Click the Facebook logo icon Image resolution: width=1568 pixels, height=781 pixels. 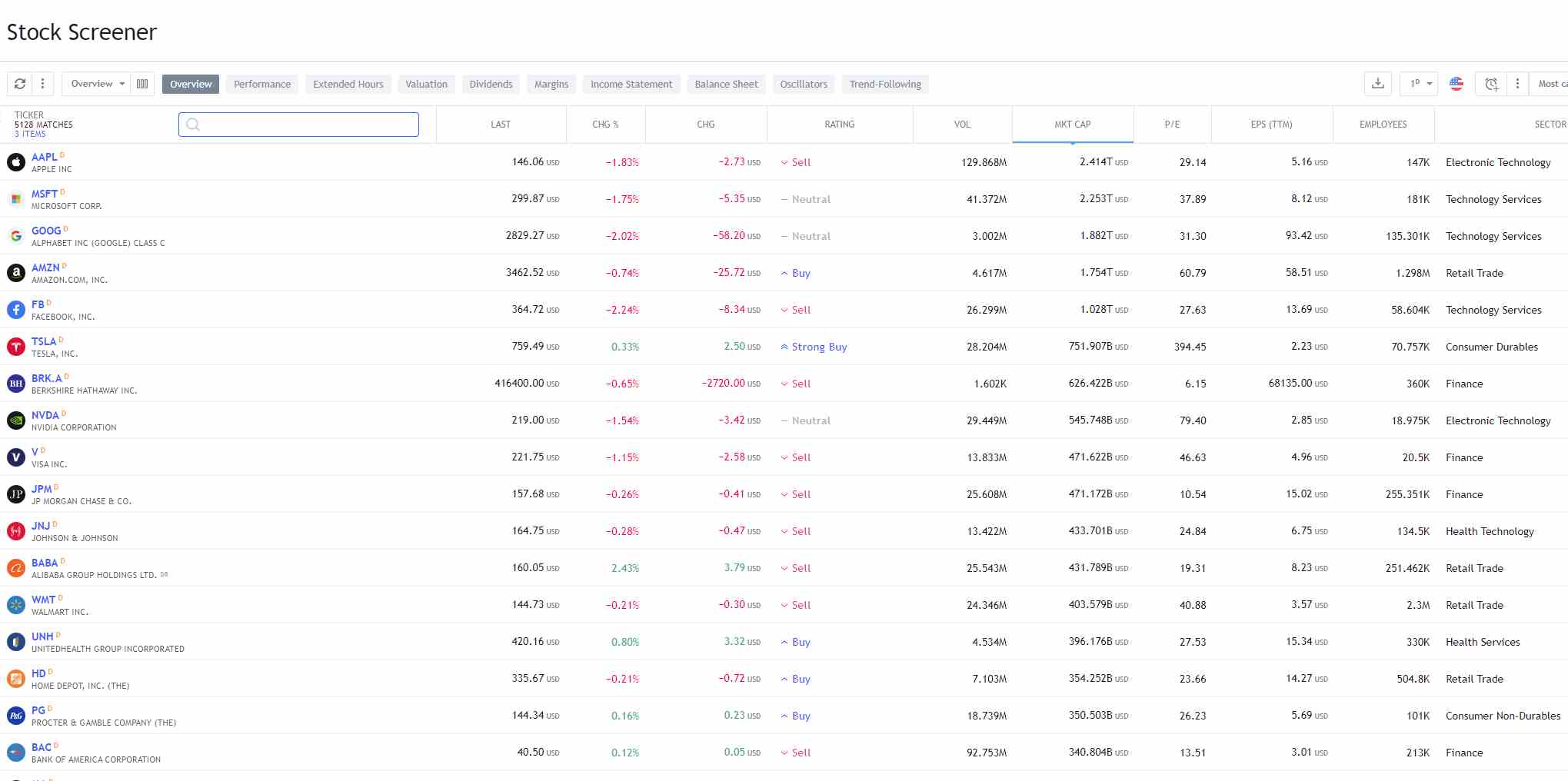(x=16, y=310)
